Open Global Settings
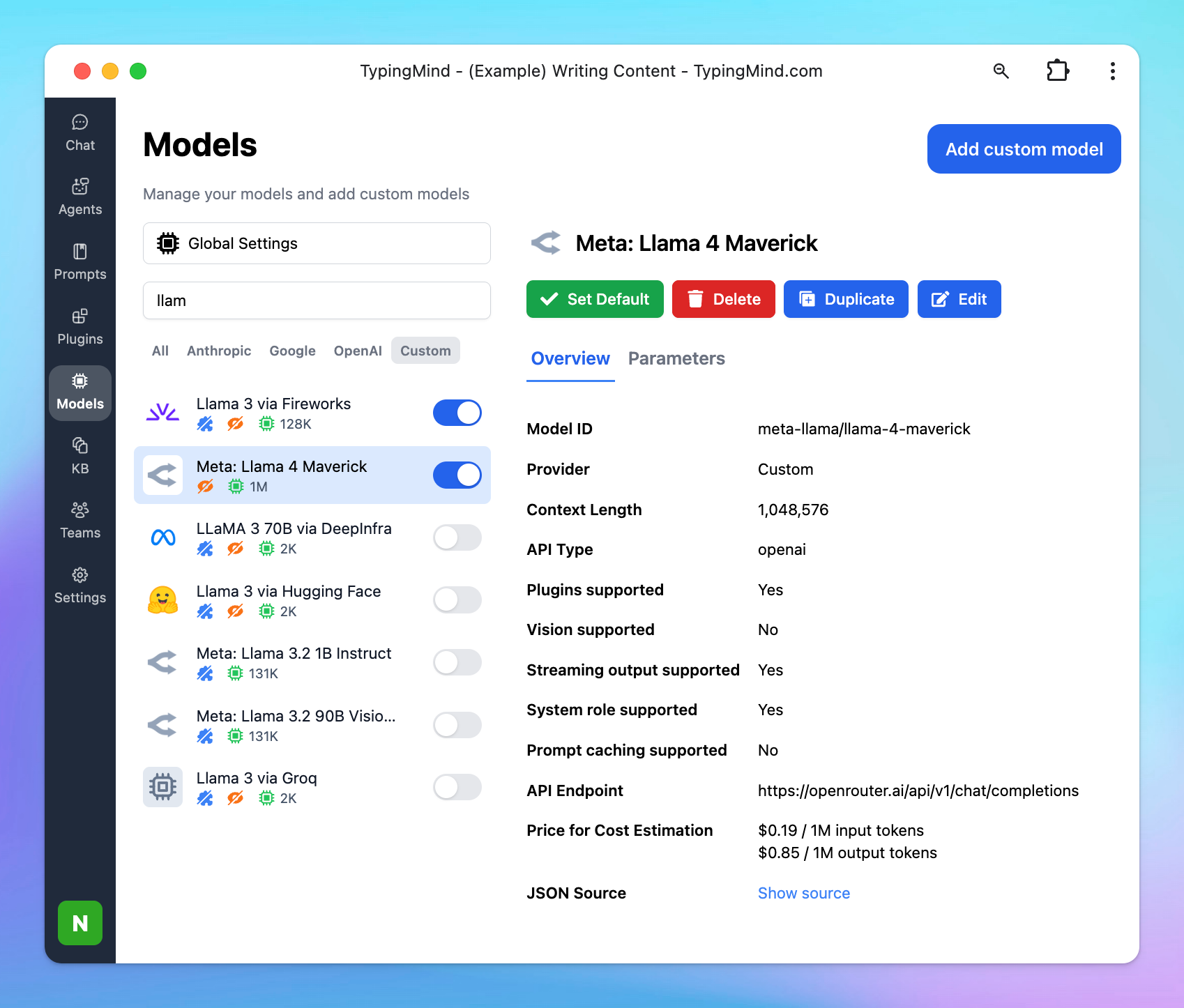 click(317, 243)
